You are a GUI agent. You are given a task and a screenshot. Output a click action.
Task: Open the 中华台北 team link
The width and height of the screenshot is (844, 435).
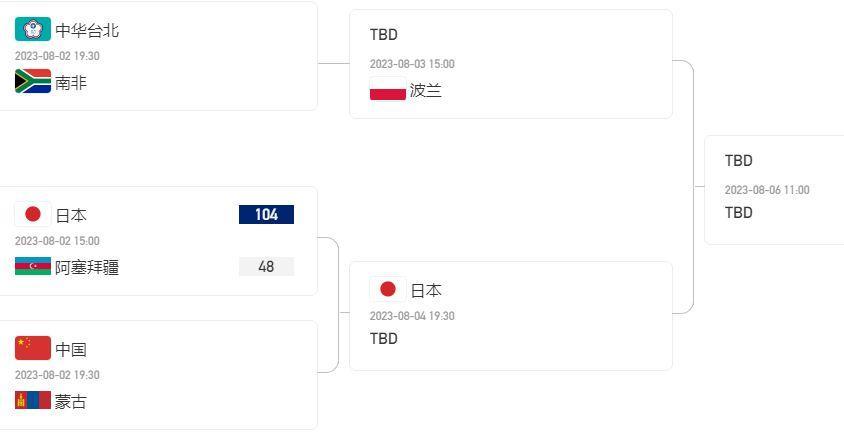tap(87, 31)
